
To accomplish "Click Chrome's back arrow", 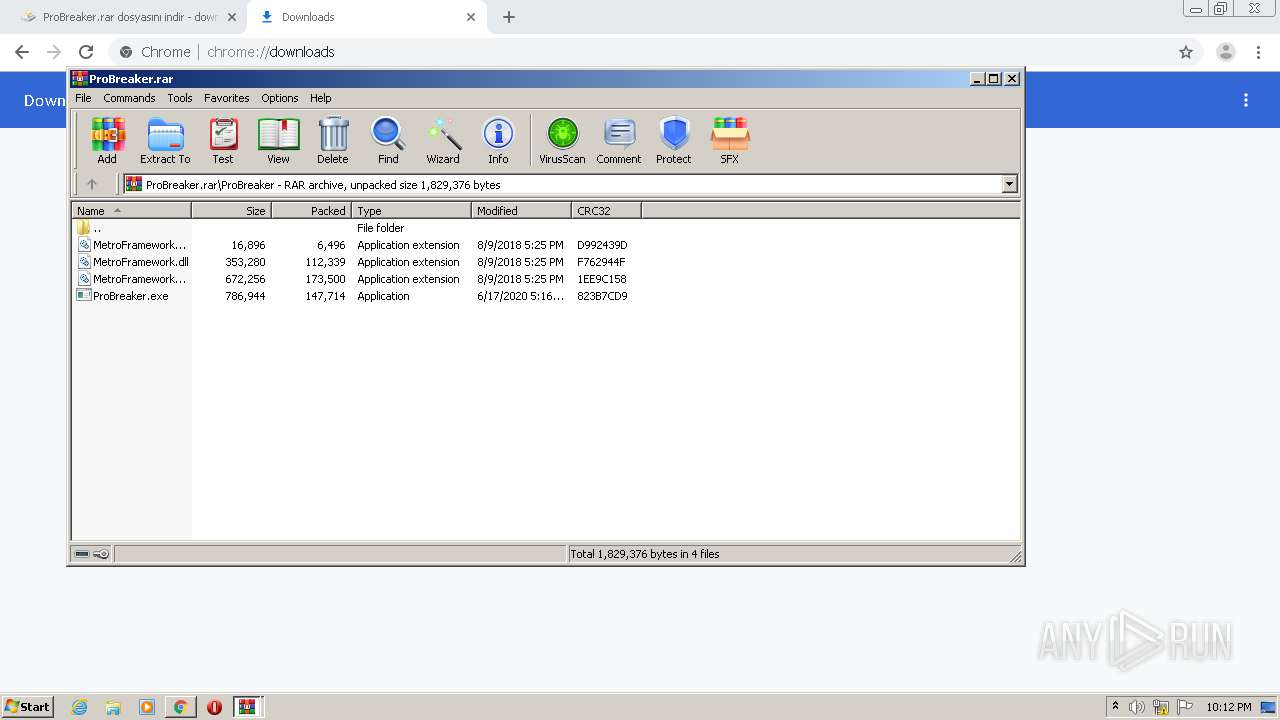I will (22, 52).
